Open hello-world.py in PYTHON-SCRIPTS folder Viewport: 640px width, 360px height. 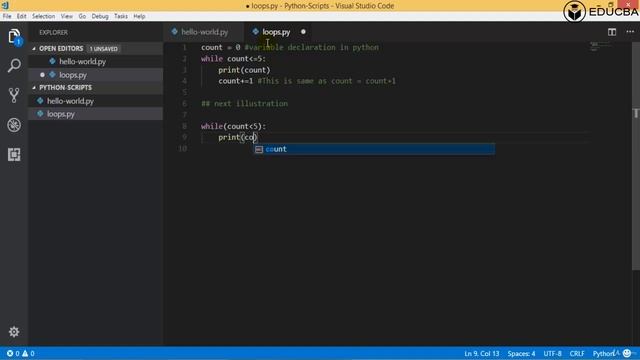click(x=96, y=101)
